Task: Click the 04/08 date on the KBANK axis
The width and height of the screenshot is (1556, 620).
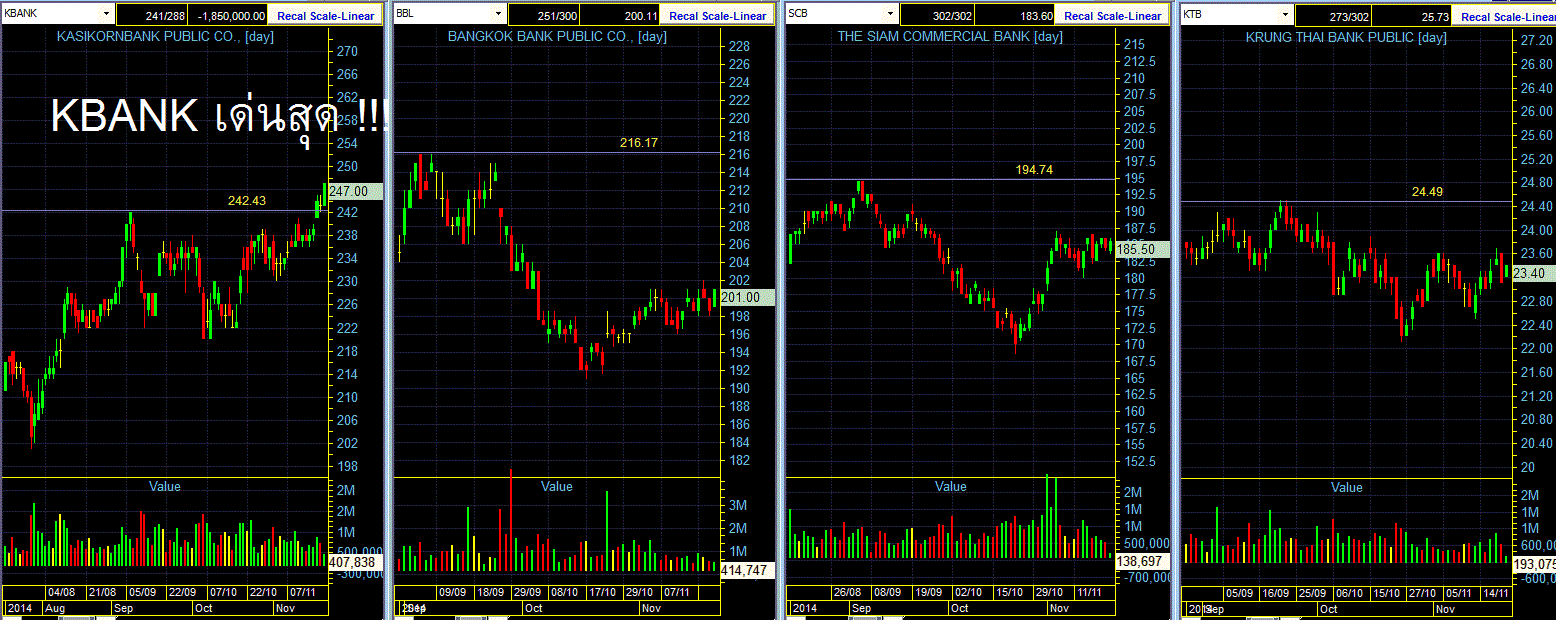Action: pyautogui.click(x=61, y=592)
